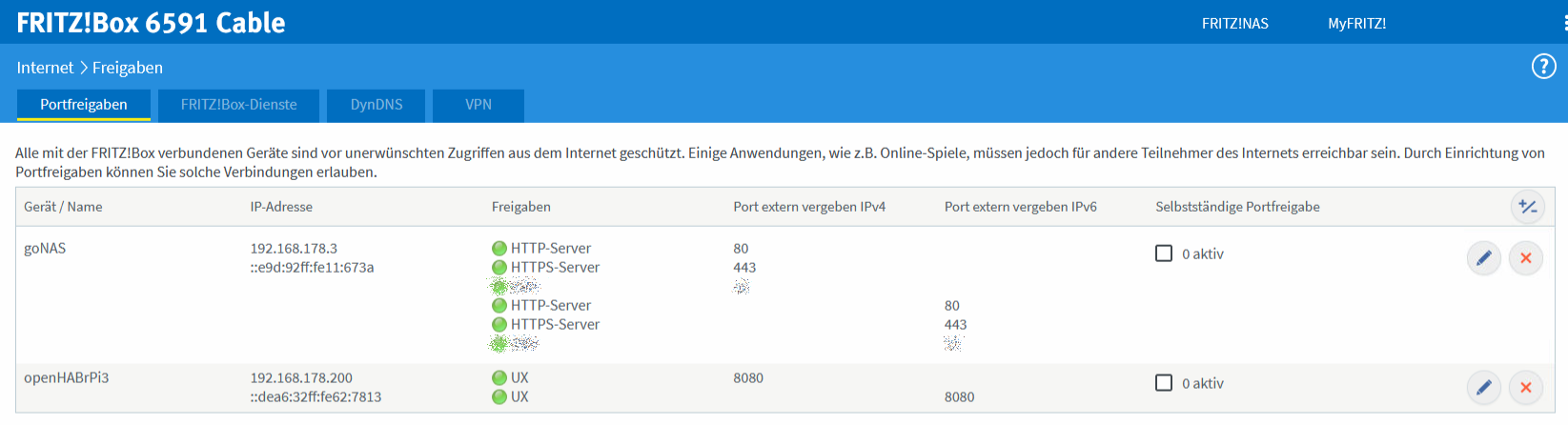Click the Freigaben column header

(x=521, y=207)
